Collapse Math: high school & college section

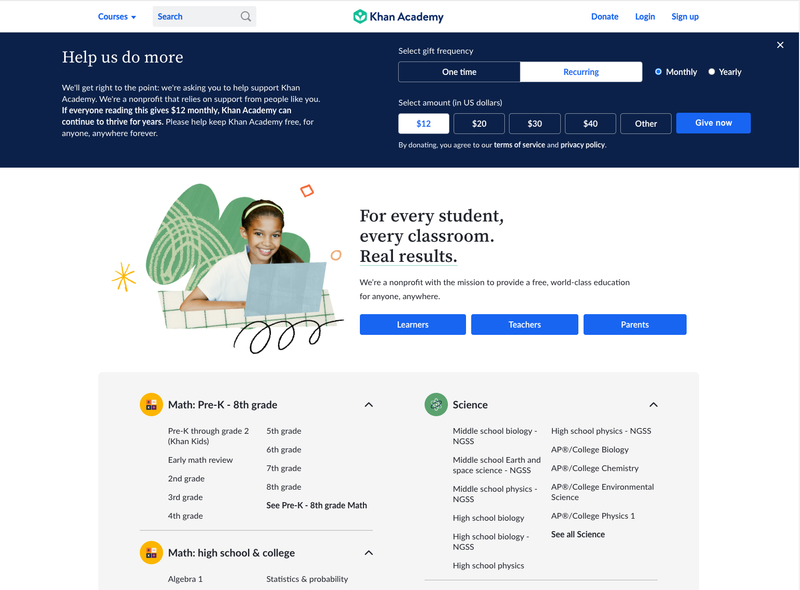[369, 553]
